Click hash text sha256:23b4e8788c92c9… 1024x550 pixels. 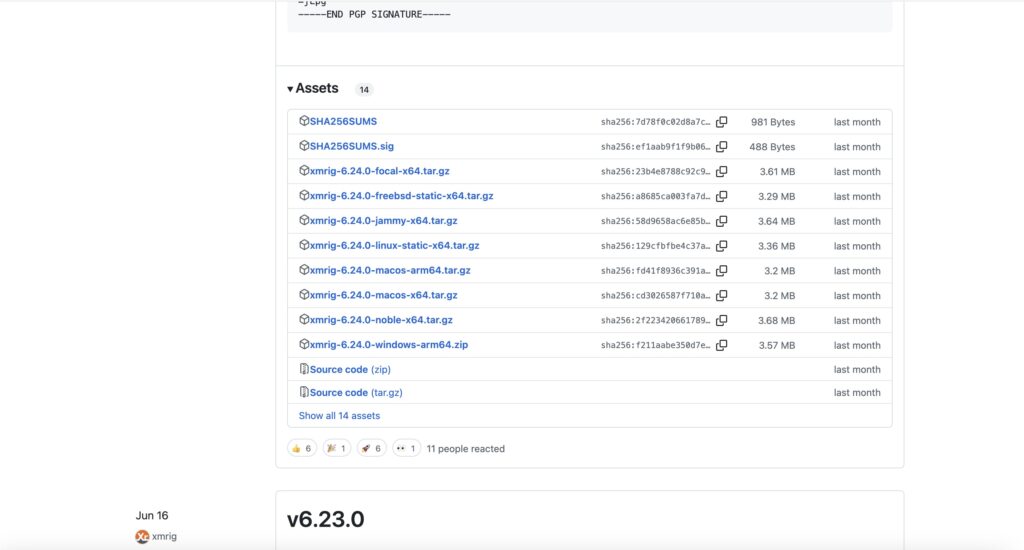tap(656, 172)
